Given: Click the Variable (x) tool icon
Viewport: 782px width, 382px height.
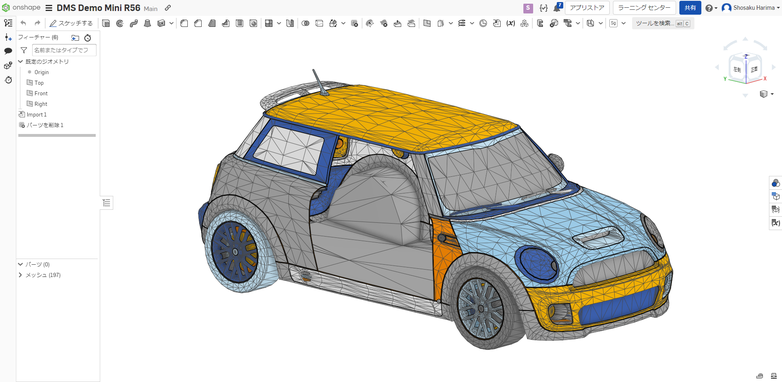Looking at the screenshot, I should pos(510,23).
